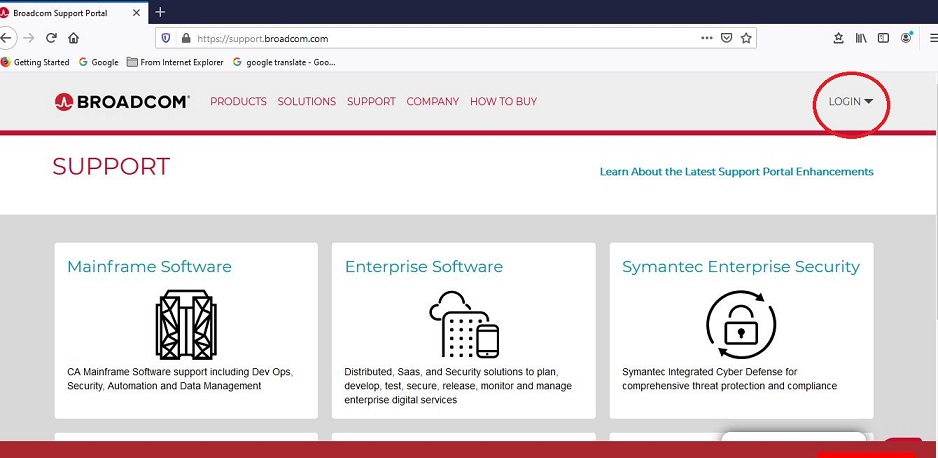938x458 pixels.
Task: Click the browser forward arrow button
Action: pos(29,38)
